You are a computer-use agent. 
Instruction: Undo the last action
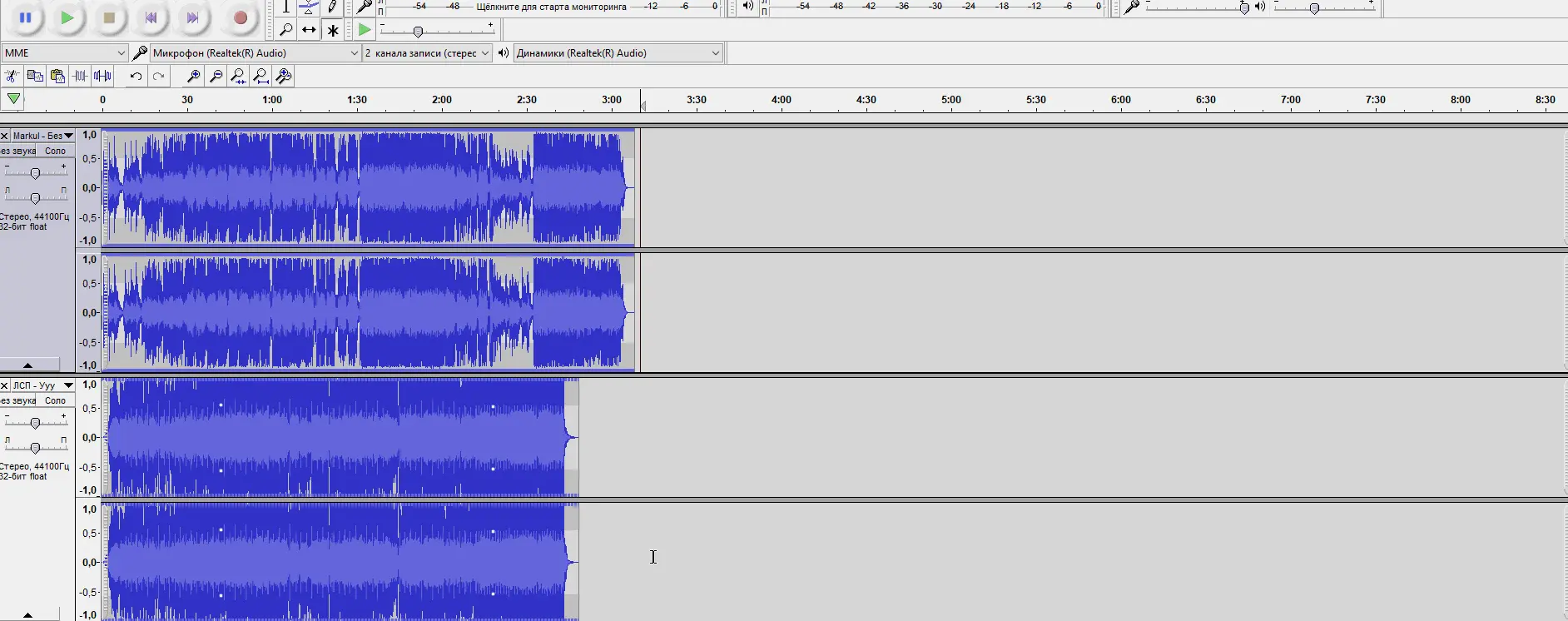(136, 77)
